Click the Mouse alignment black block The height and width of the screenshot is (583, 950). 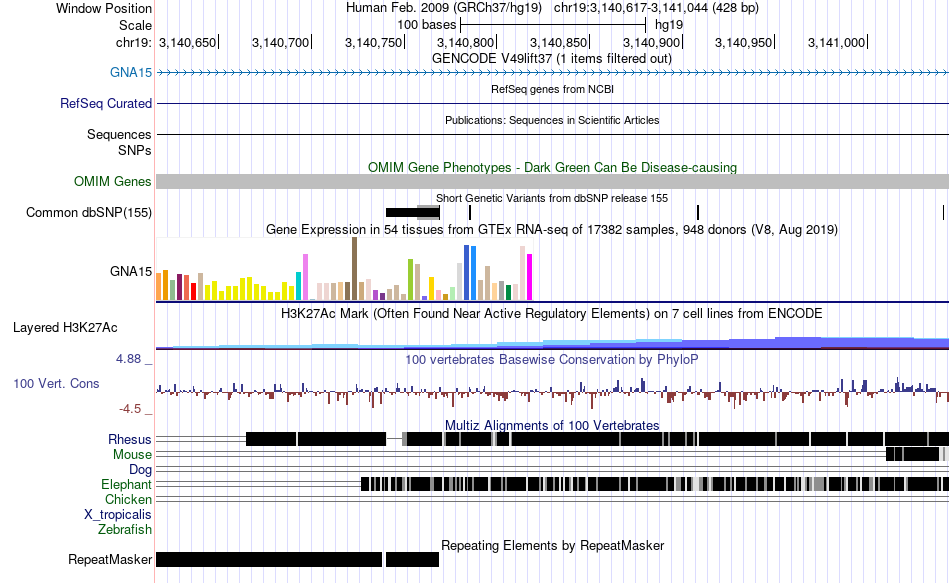pyautogui.click(x=912, y=454)
